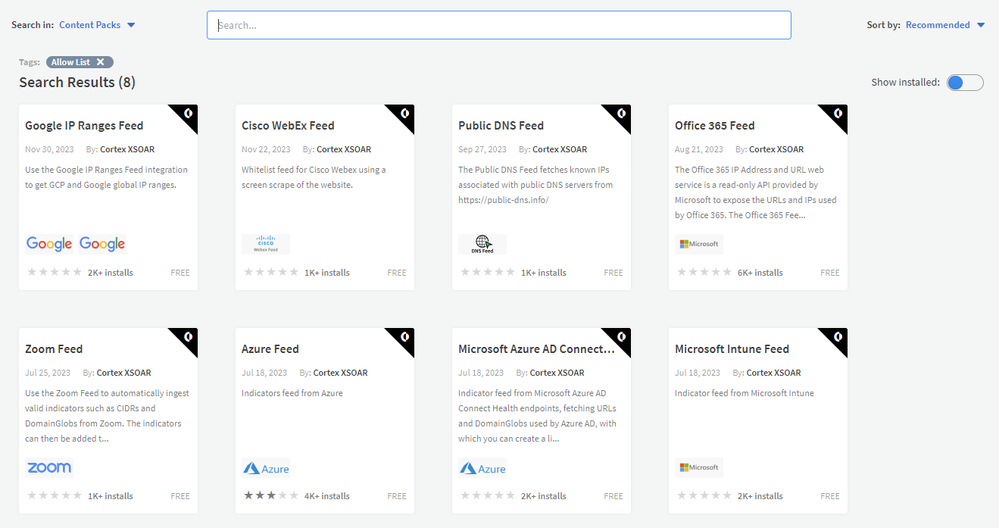Viewport: 999px width, 528px height.
Task: Click the Azure logo on Azure Feed card
Action: 266,468
